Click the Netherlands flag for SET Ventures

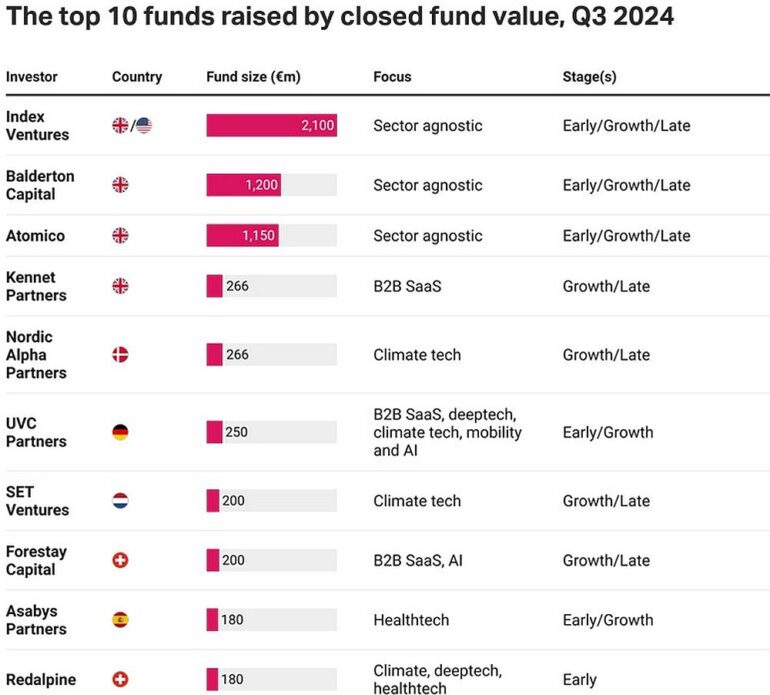click(x=120, y=501)
